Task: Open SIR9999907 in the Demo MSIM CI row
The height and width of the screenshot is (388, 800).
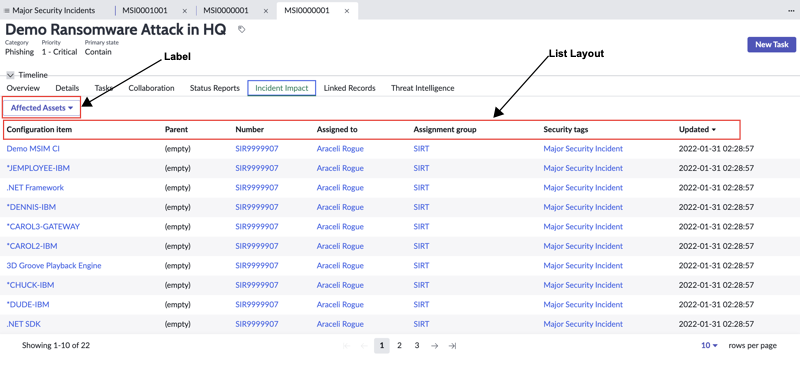Action: pyautogui.click(x=257, y=149)
